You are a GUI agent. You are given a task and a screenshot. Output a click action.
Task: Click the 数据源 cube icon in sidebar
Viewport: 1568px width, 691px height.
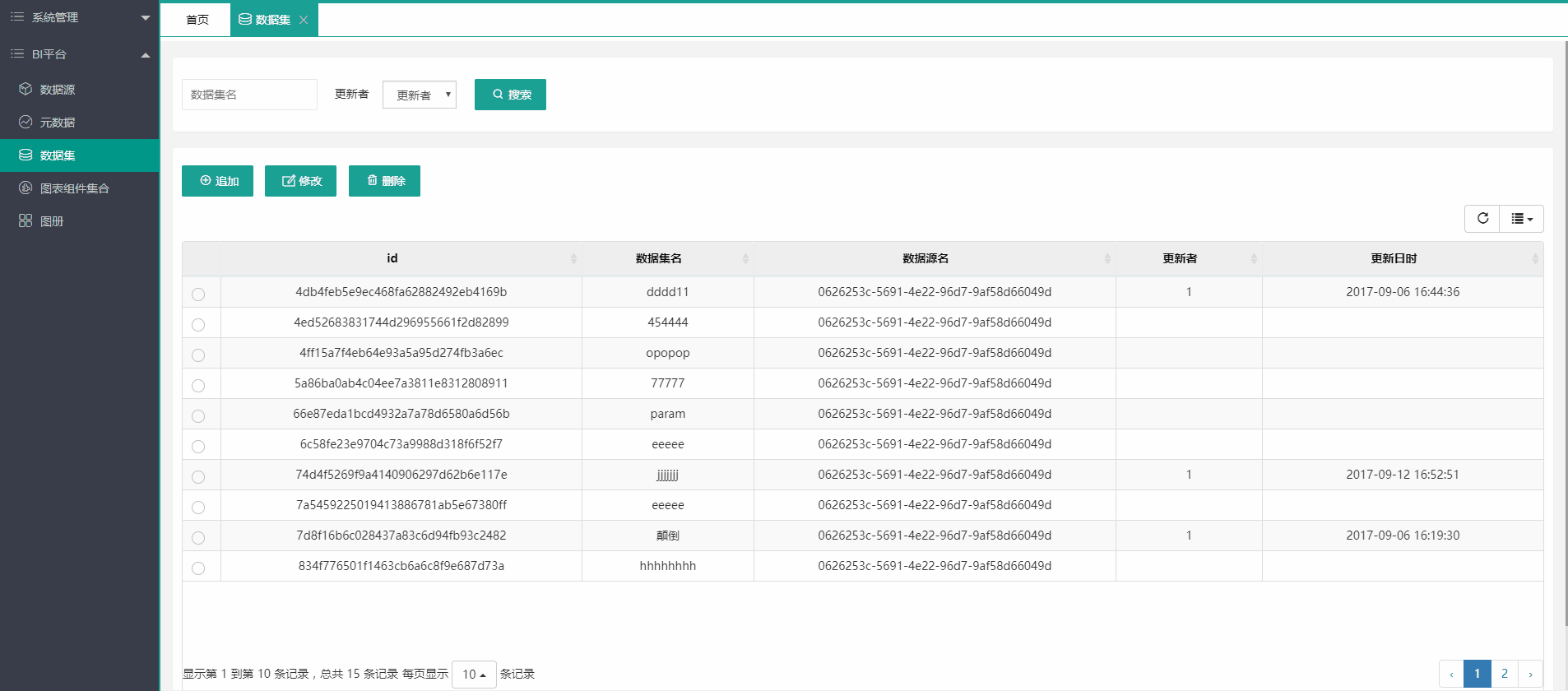click(x=26, y=89)
